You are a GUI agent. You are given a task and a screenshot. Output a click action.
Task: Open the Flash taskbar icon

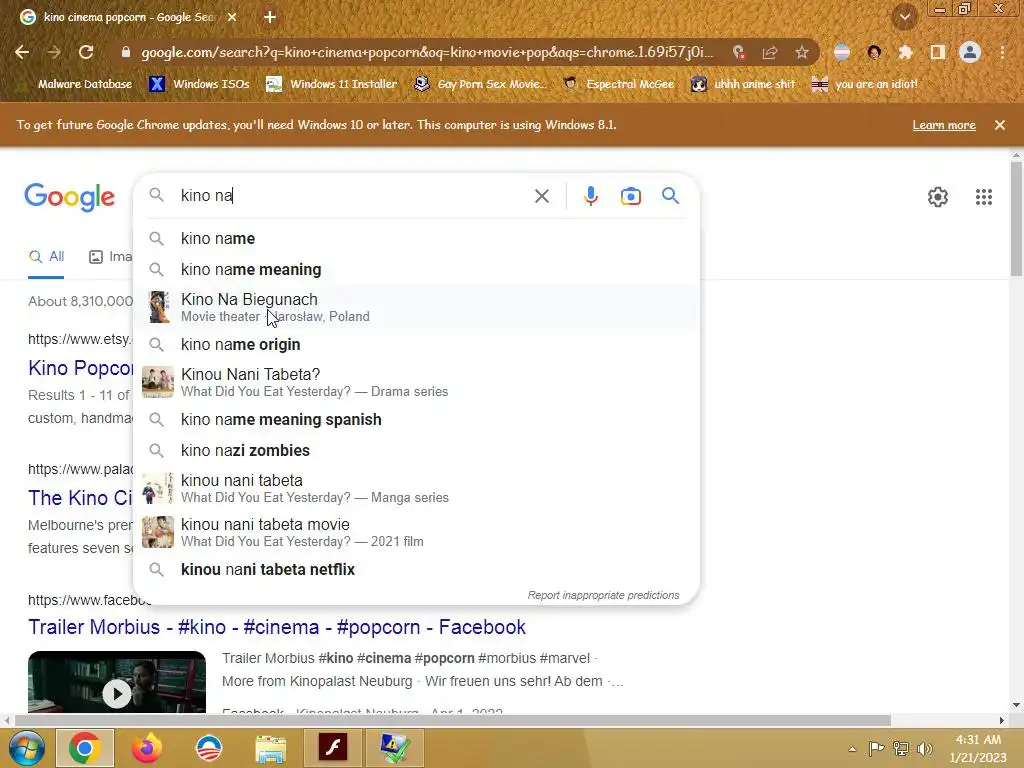pos(332,748)
